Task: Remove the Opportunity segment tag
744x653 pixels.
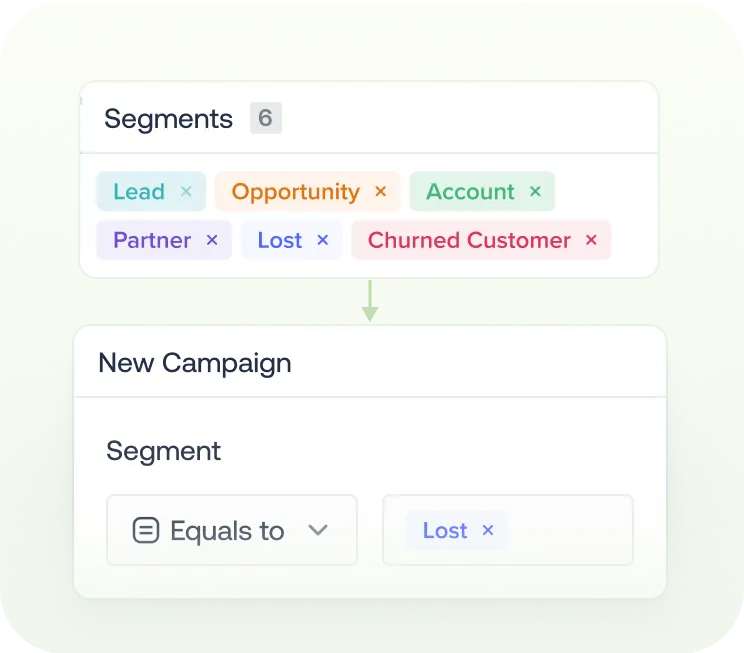Action: [380, 192]
